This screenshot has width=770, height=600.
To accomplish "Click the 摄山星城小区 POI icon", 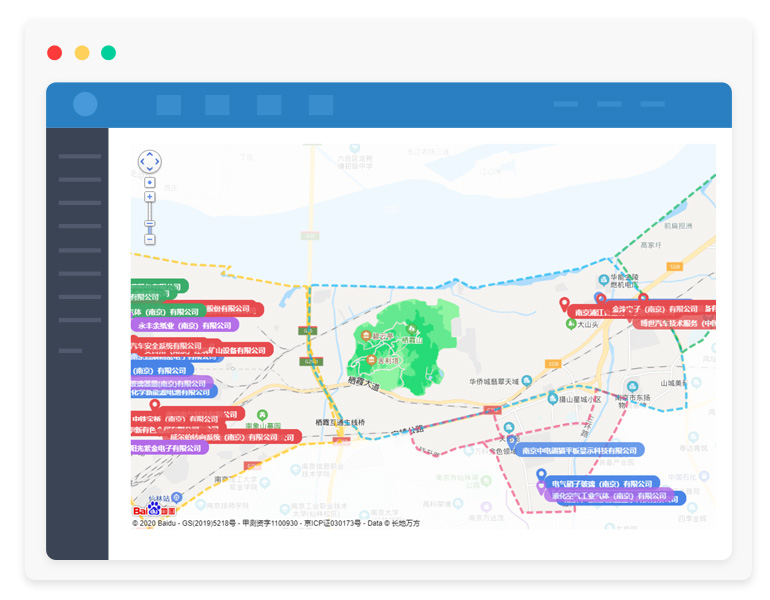I will tap(553, 399).
